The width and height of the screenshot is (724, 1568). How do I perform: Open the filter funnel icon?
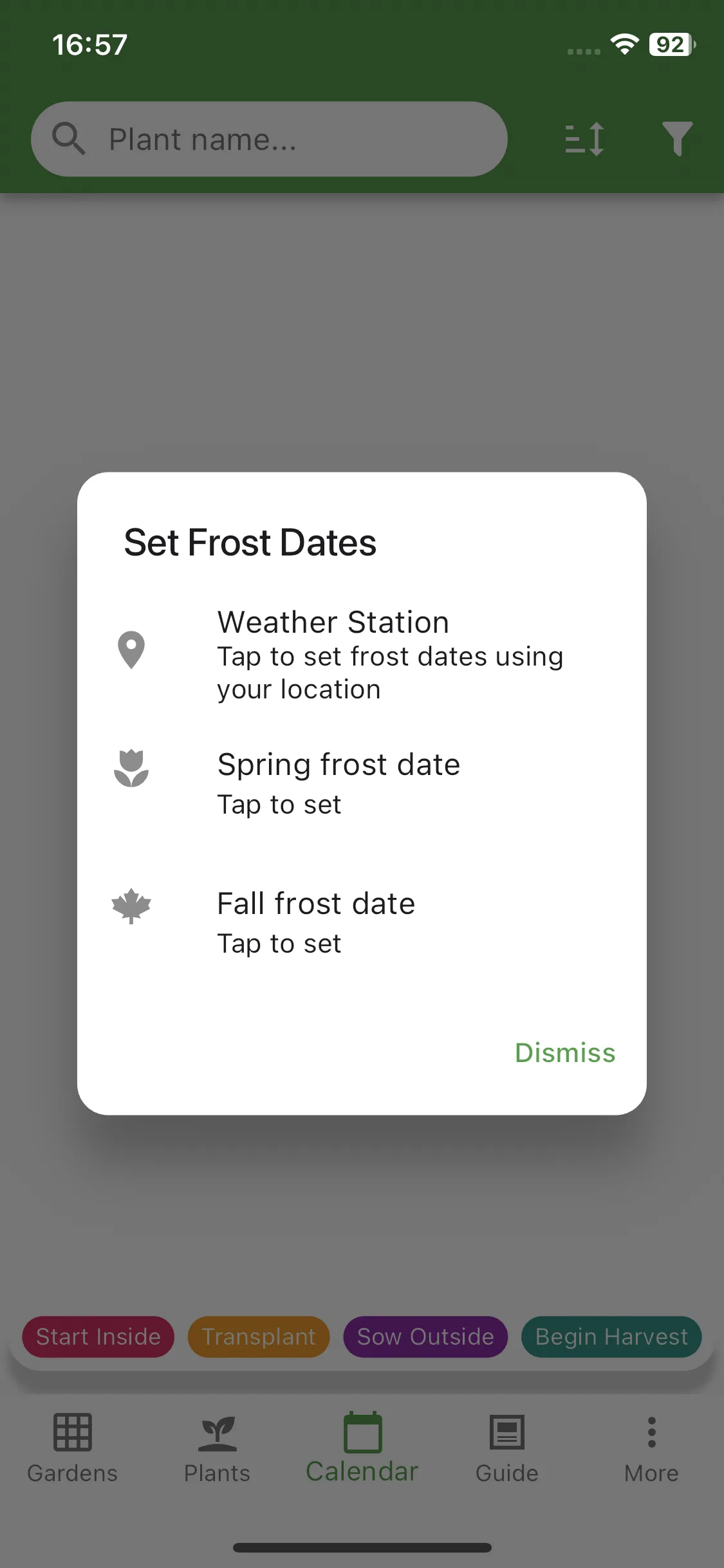click(x=678, y=139)
